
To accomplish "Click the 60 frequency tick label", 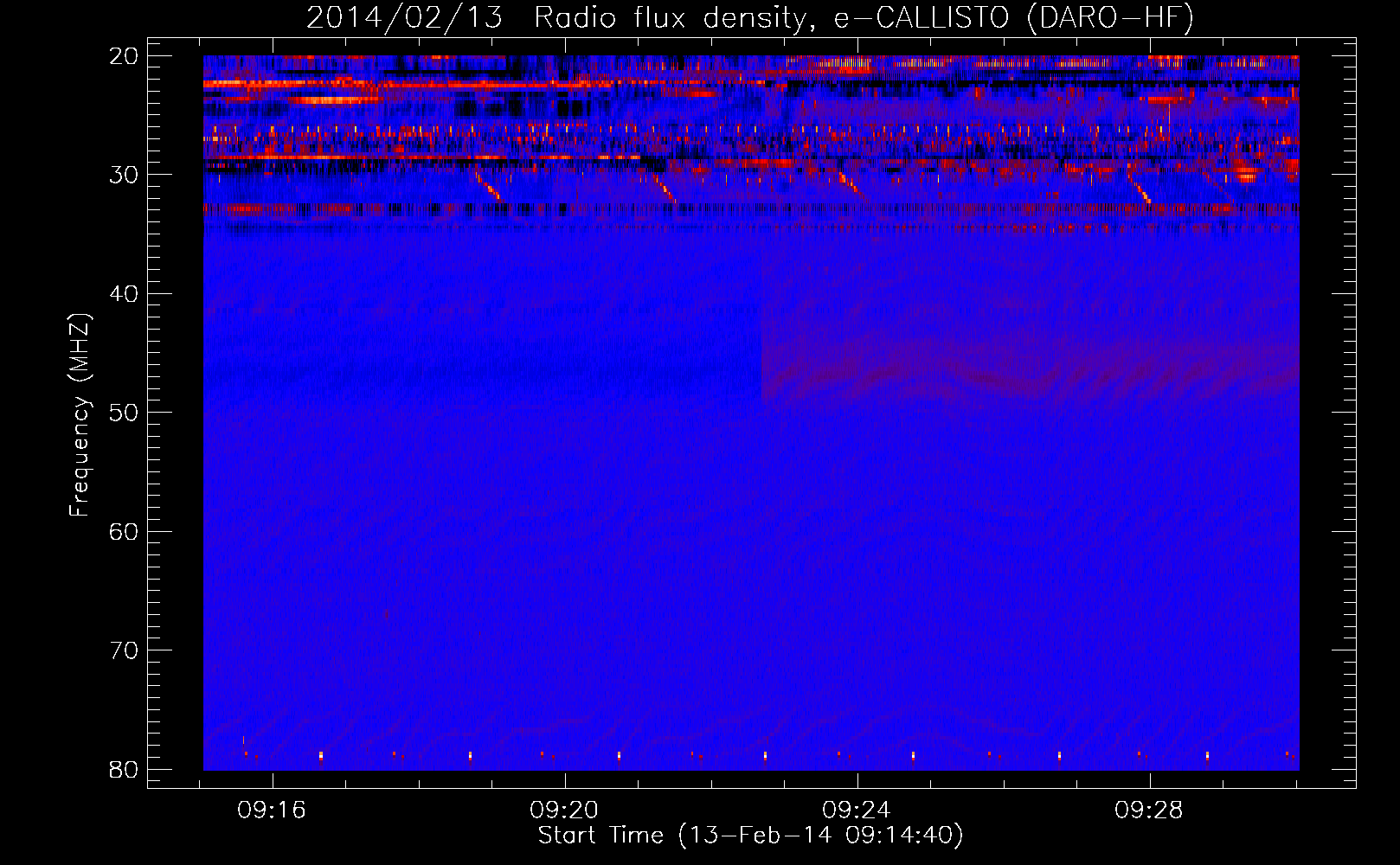I will click(x=125, y=531).
